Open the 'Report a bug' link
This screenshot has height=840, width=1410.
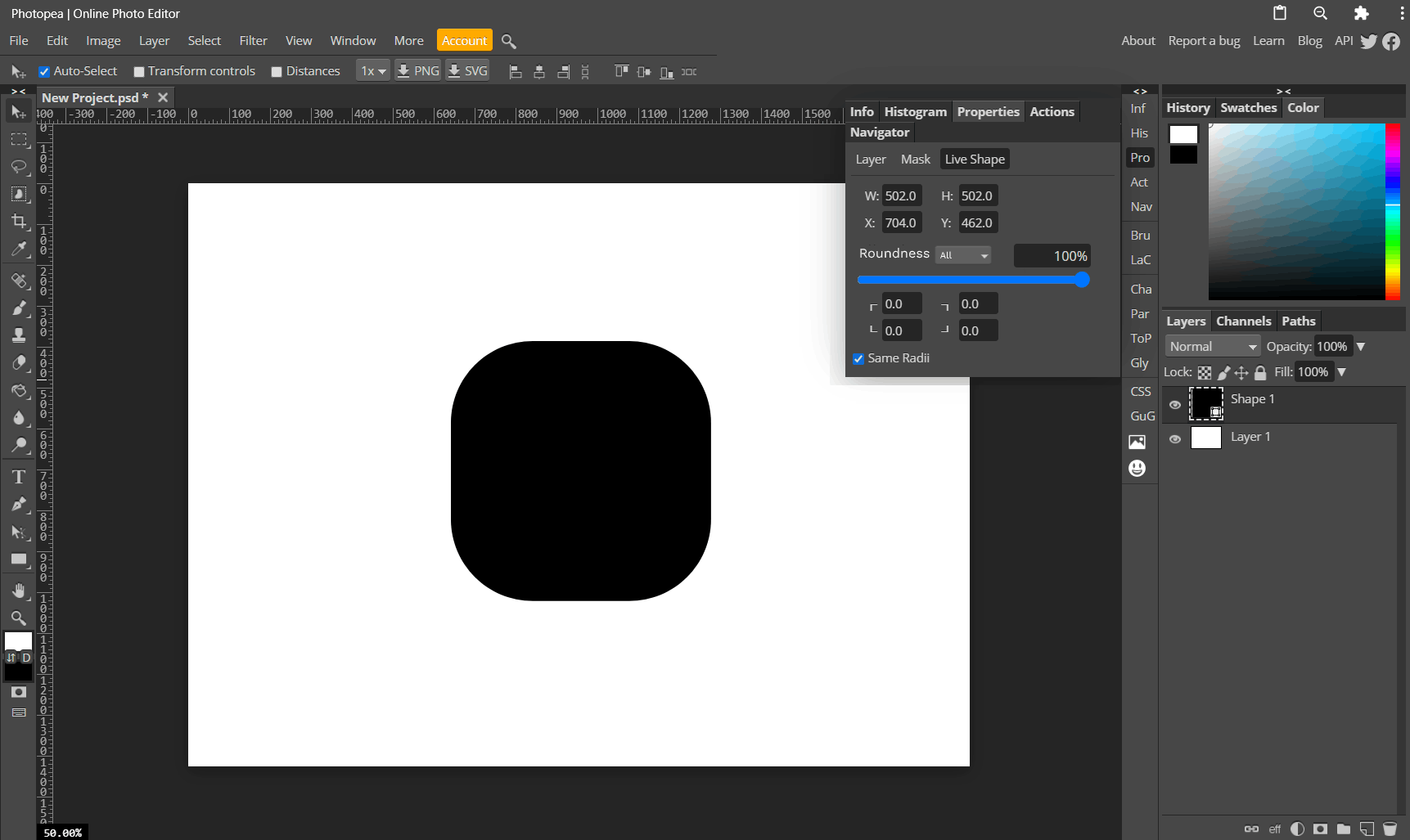coord(1204,40)
